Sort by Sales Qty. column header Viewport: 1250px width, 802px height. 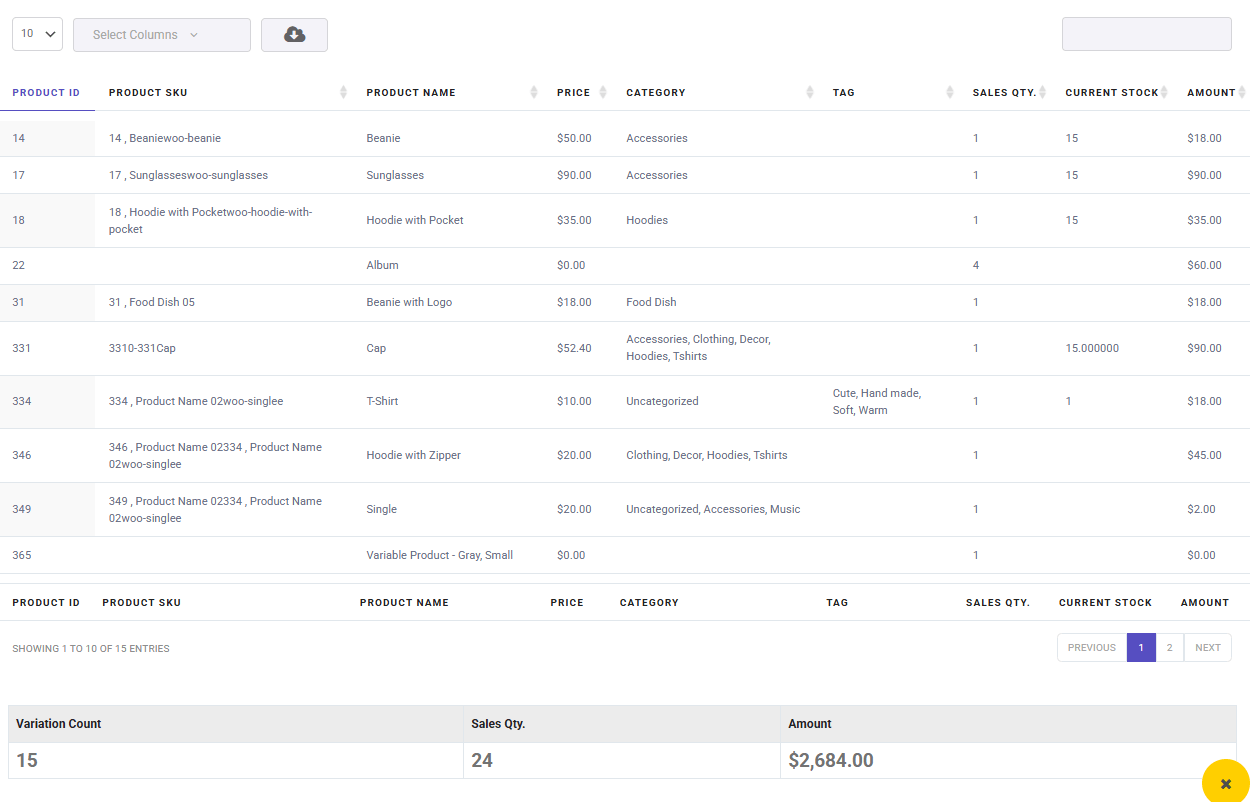(x=1004, y=93)
